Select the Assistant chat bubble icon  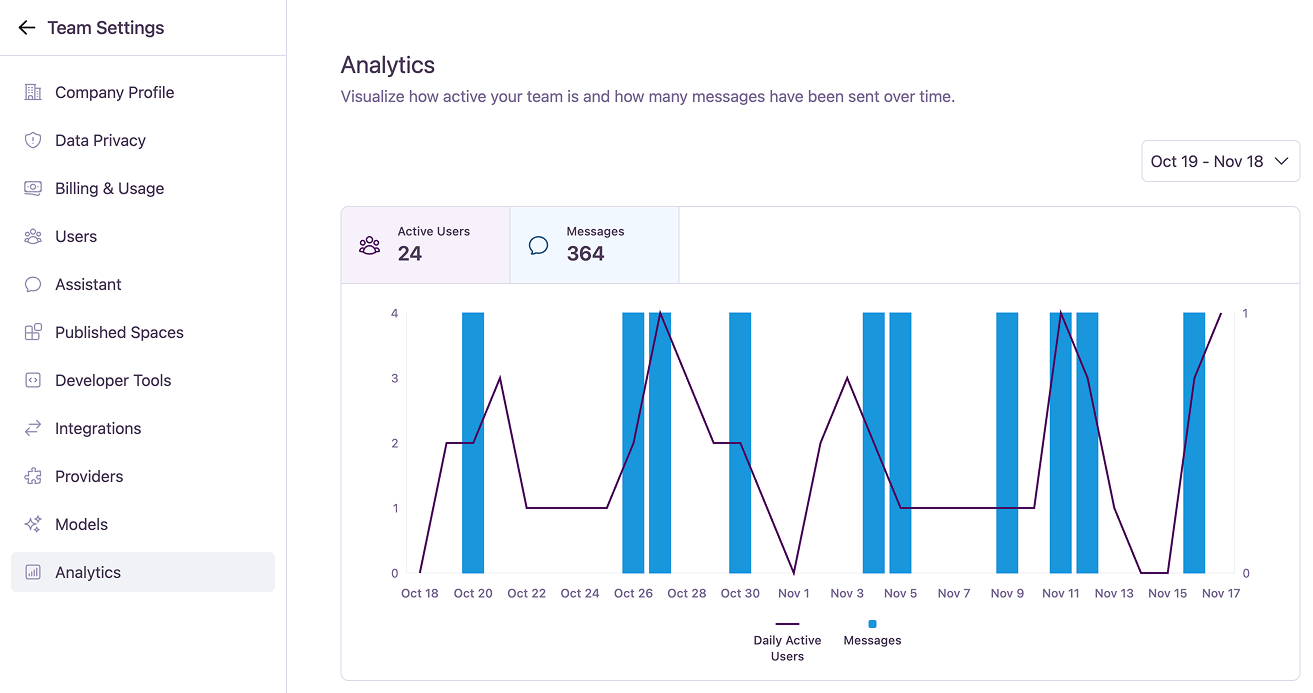coord(32,284)
